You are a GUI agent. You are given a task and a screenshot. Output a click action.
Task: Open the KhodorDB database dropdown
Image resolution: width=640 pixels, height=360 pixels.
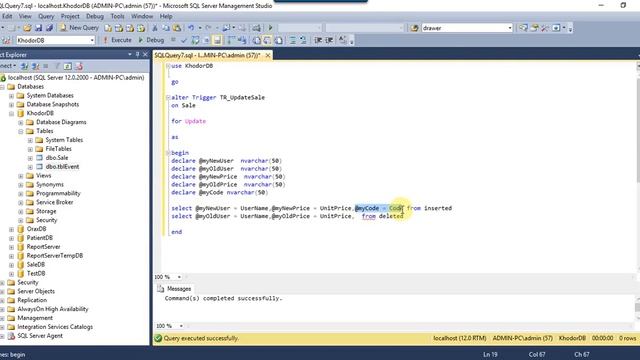(x=92, y=40)
